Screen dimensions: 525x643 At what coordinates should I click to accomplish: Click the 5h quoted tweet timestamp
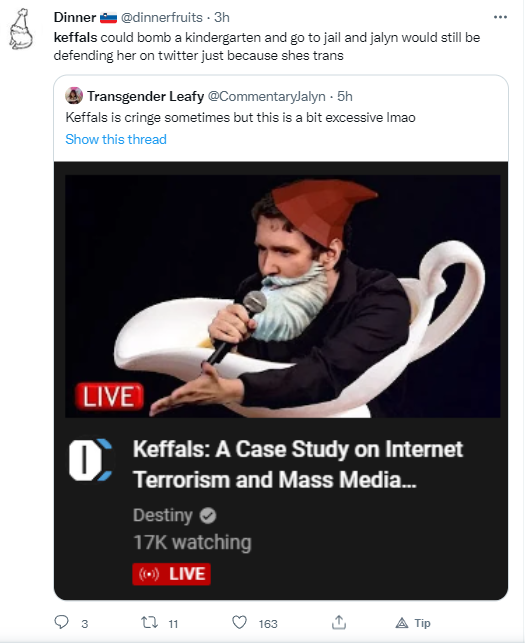click(x=345, y=96)
